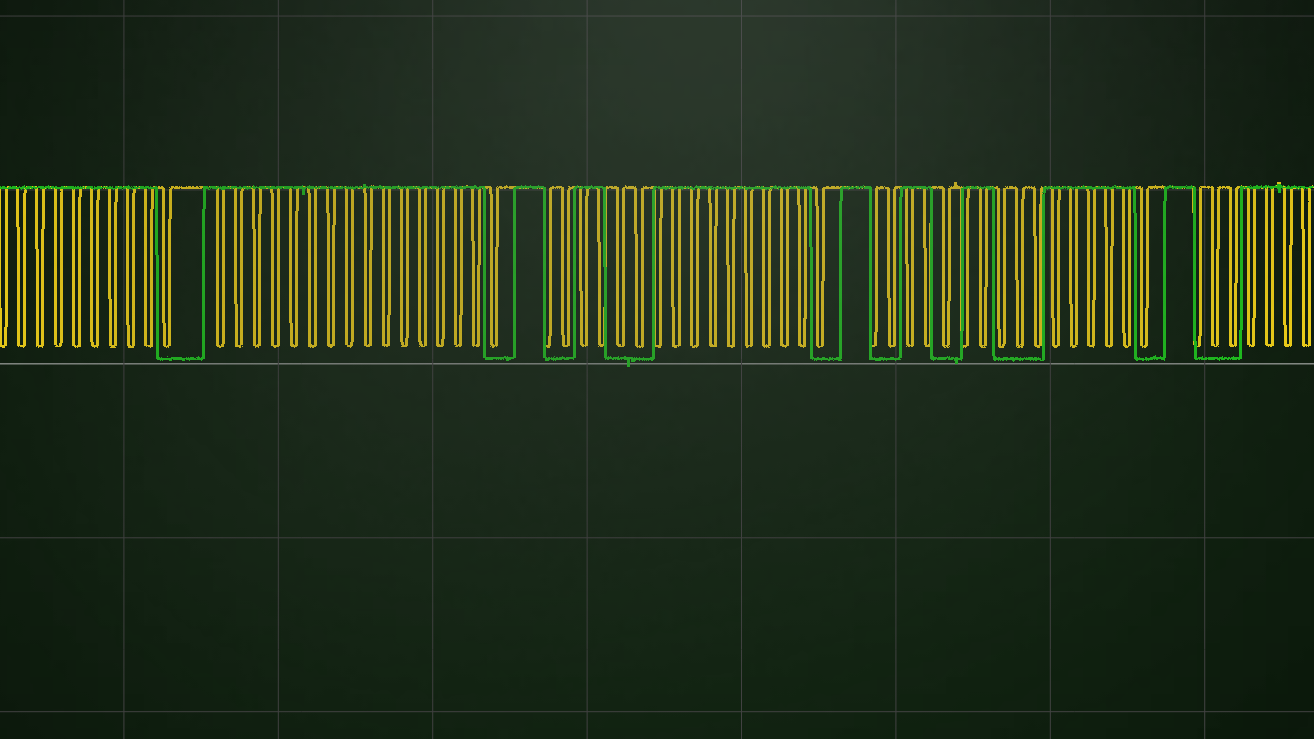Click the seventh green low pulse from left

click(946, 357)
